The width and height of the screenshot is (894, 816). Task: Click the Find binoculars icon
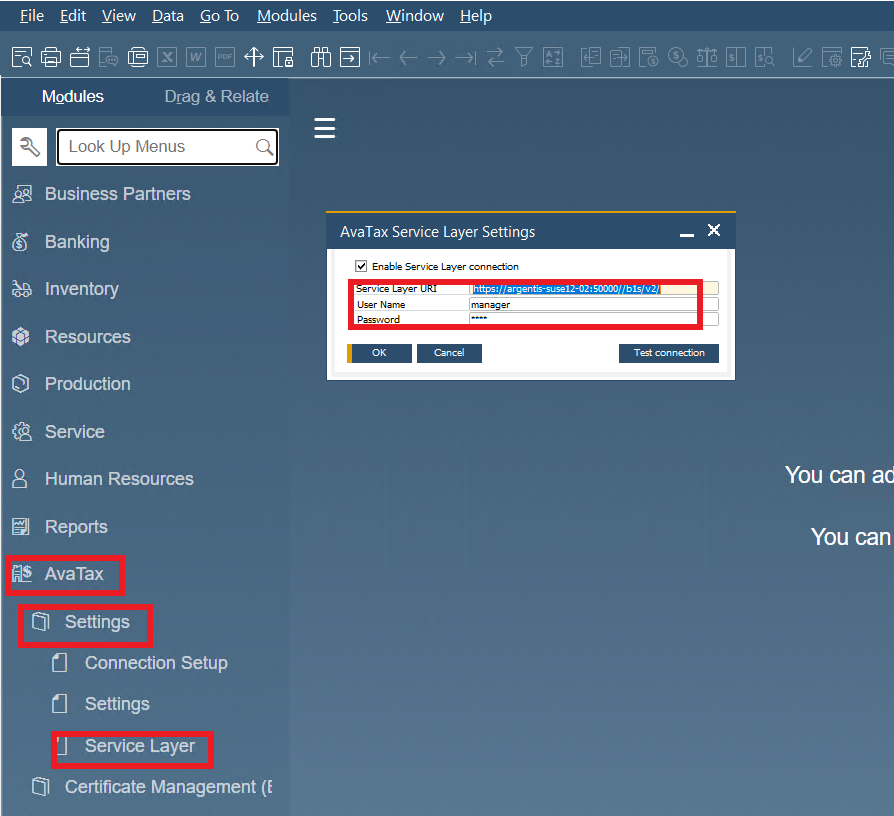pos(321,58)
